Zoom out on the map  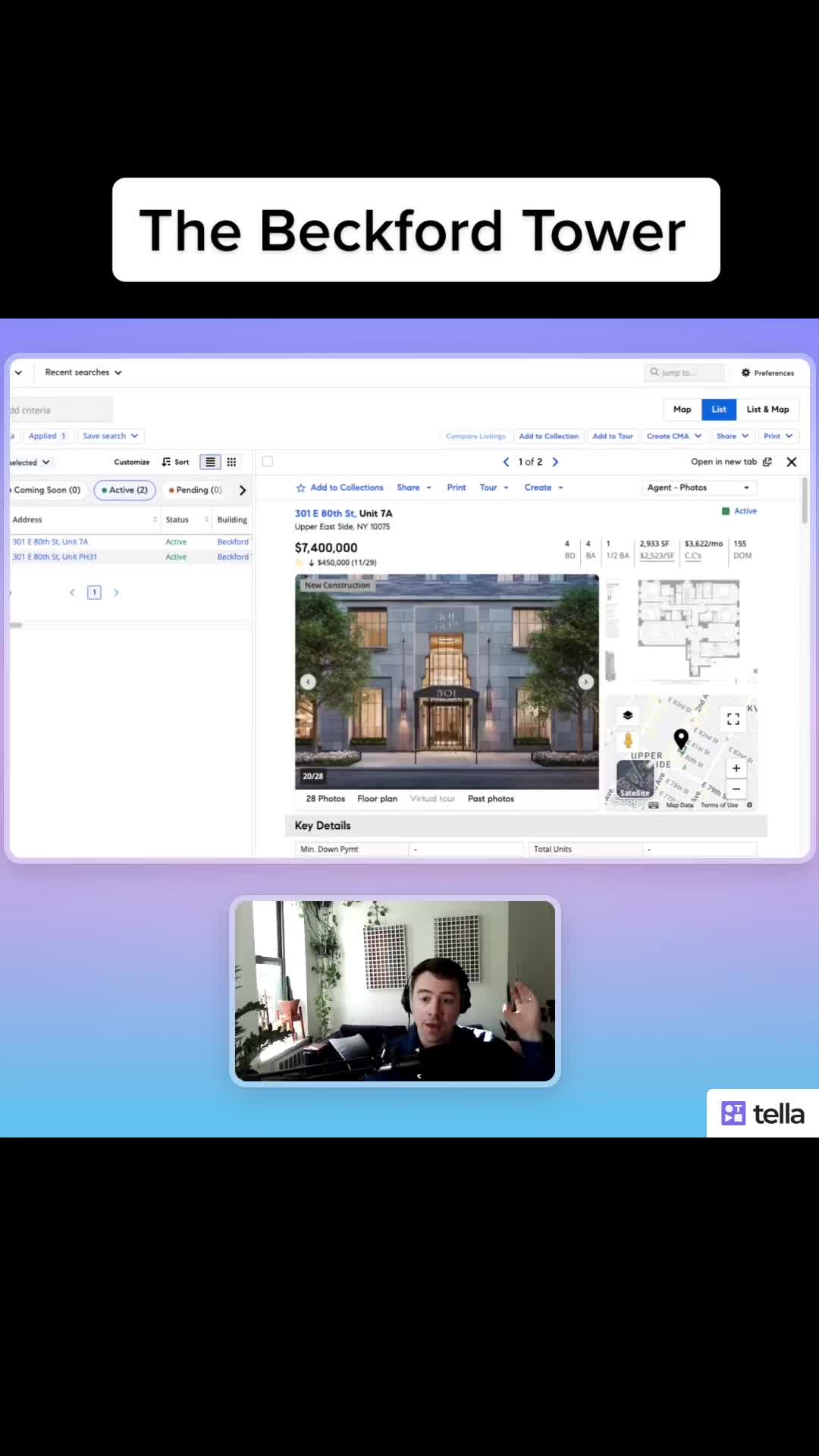[x=736, y=789]
